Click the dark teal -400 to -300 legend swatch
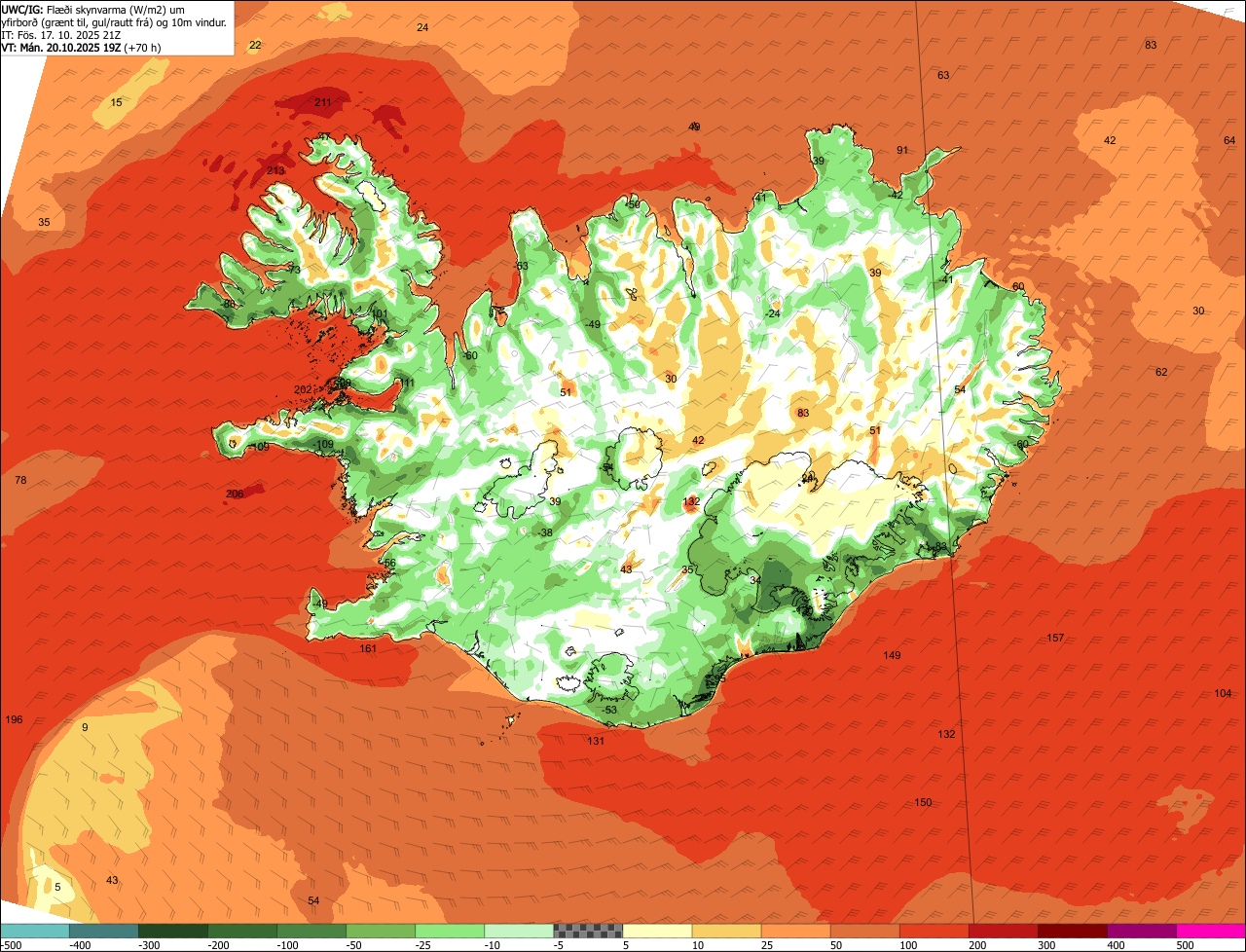 (104, 931)
